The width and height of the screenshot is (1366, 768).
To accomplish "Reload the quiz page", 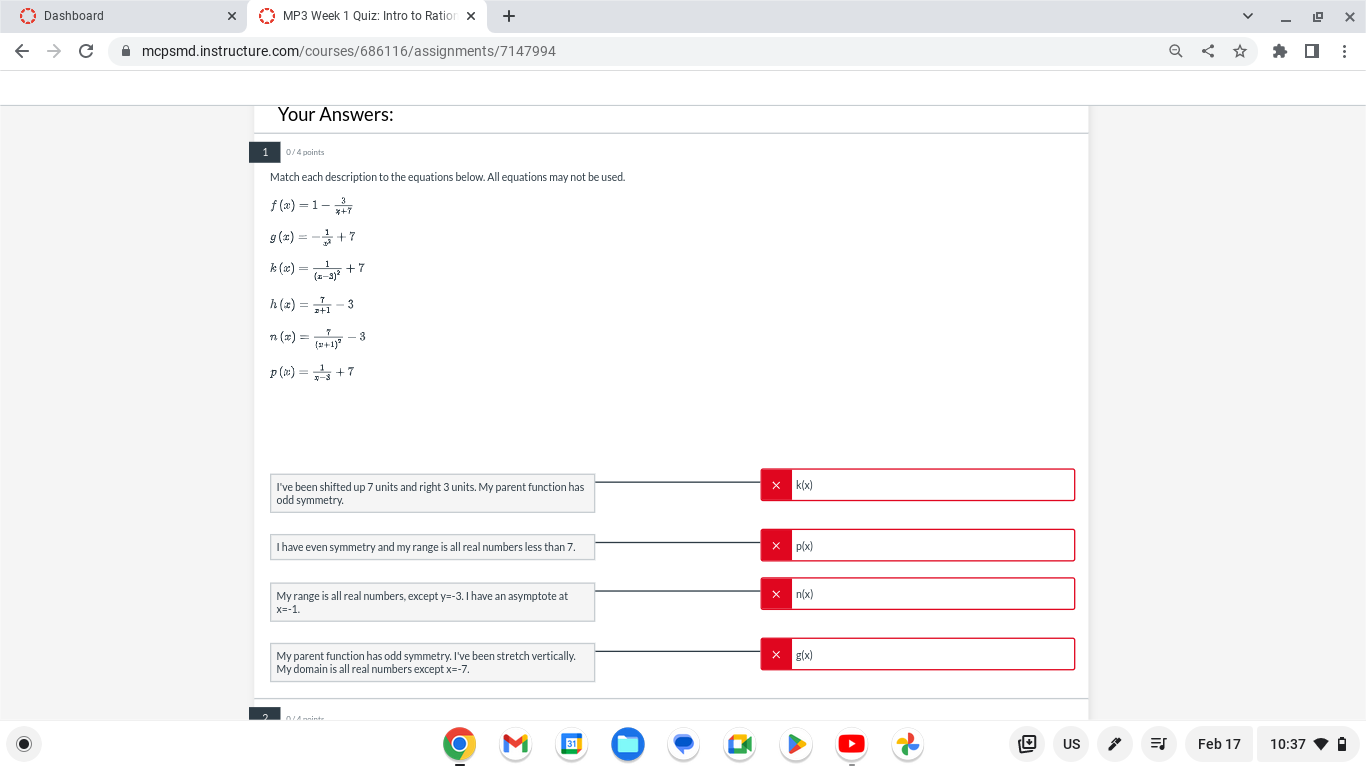I will tap(85, 50).
